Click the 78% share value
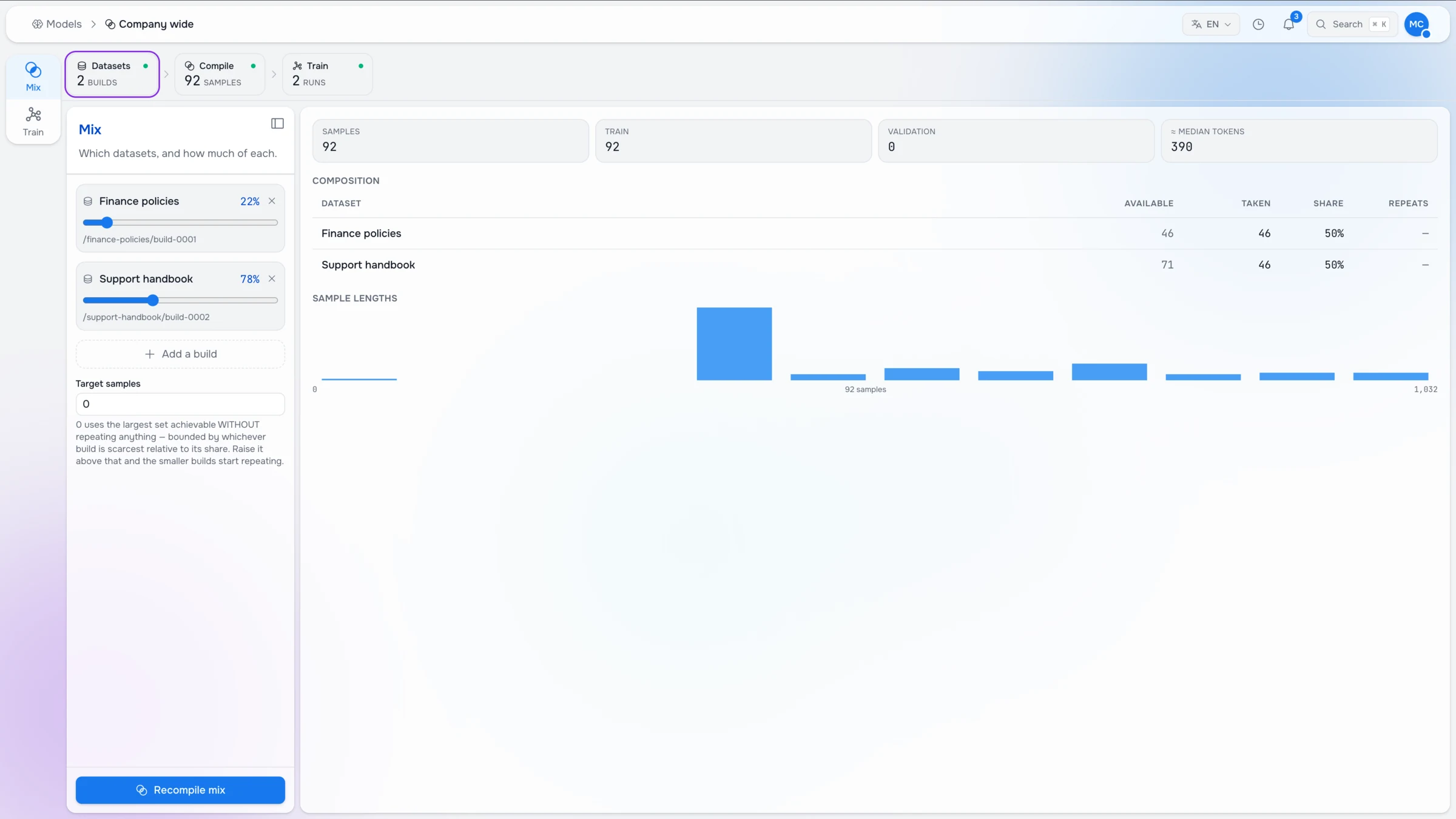The image size is (1456, 819). tap(250, 279)
